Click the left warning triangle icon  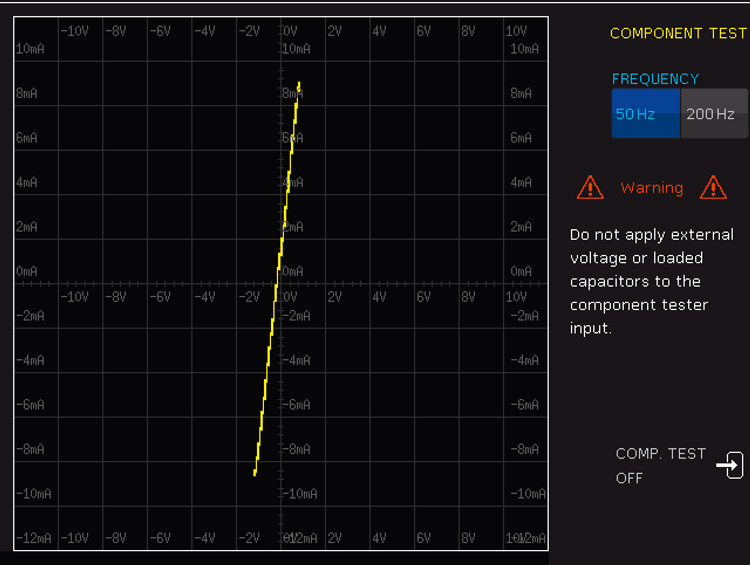pos(590,187)
